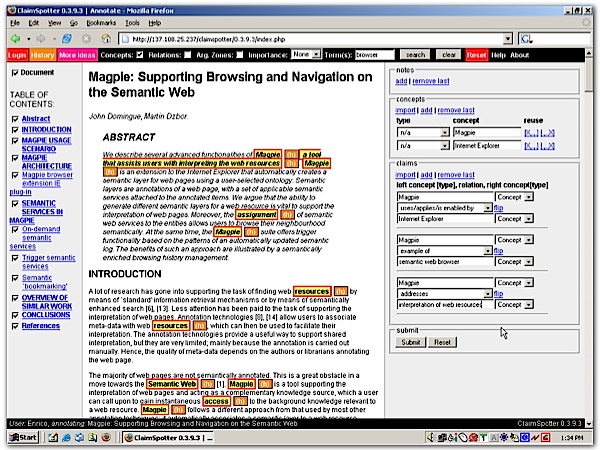Click the red tray icon beside the clock
Image resolution: width=600 pixels, height=450 pixels.
tap(546, 437)
